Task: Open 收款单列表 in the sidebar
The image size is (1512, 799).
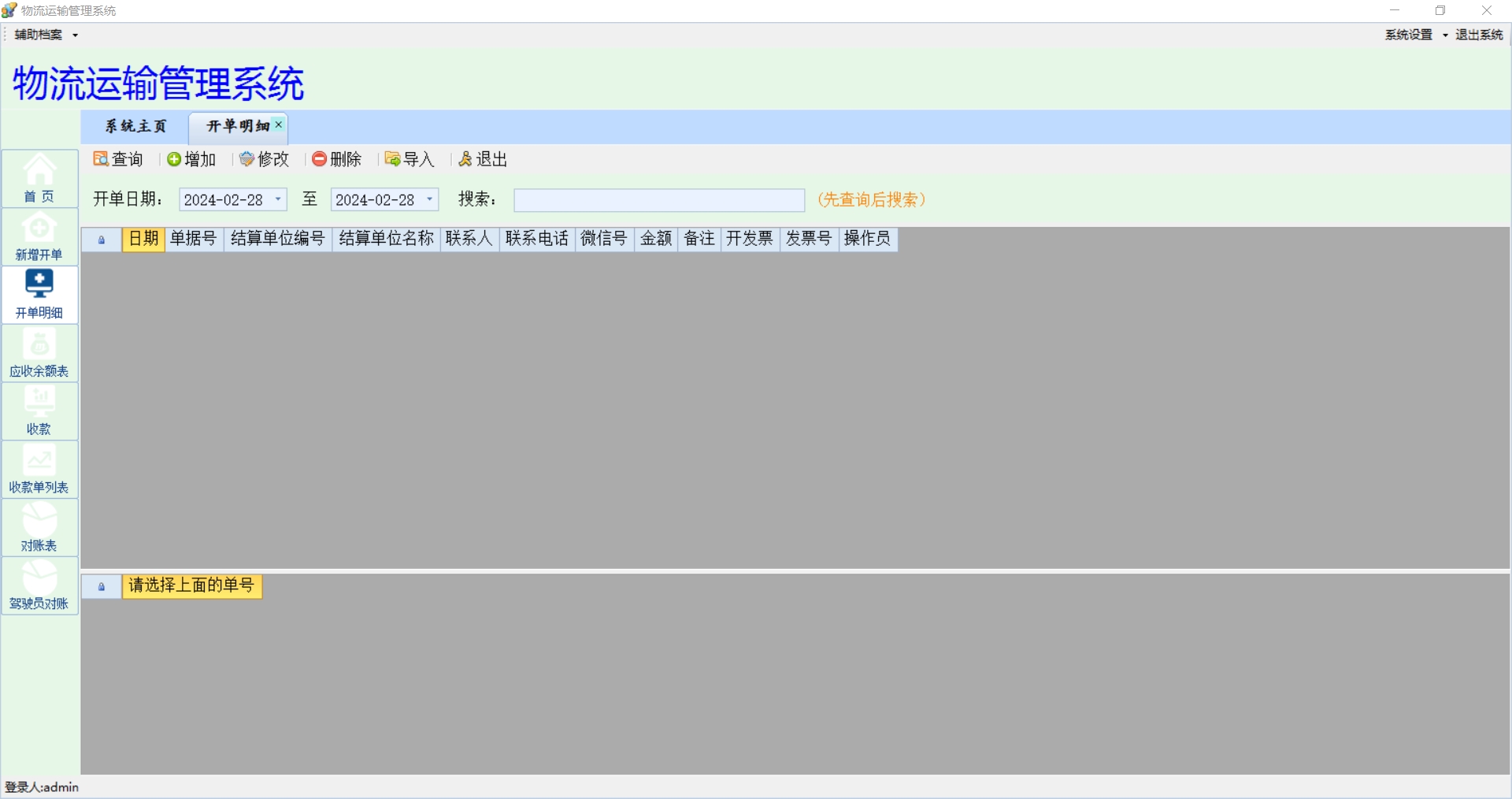Action: pos(39,470)
